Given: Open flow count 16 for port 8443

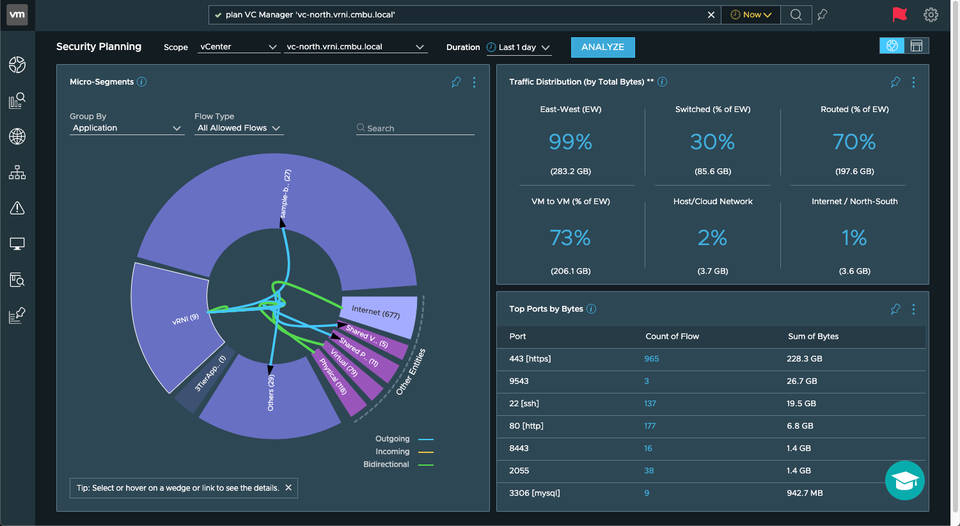Looking at the screenshot, I should [x=648, y=448].
